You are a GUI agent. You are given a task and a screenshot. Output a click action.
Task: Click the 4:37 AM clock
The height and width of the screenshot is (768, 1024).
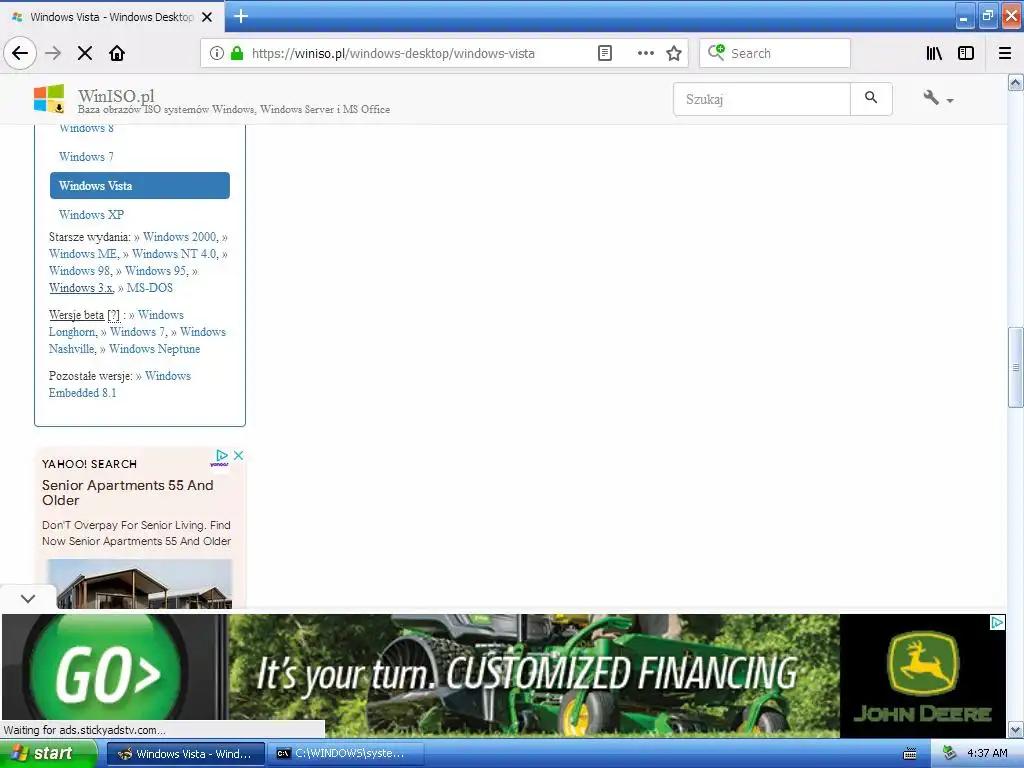click(987, 753)
